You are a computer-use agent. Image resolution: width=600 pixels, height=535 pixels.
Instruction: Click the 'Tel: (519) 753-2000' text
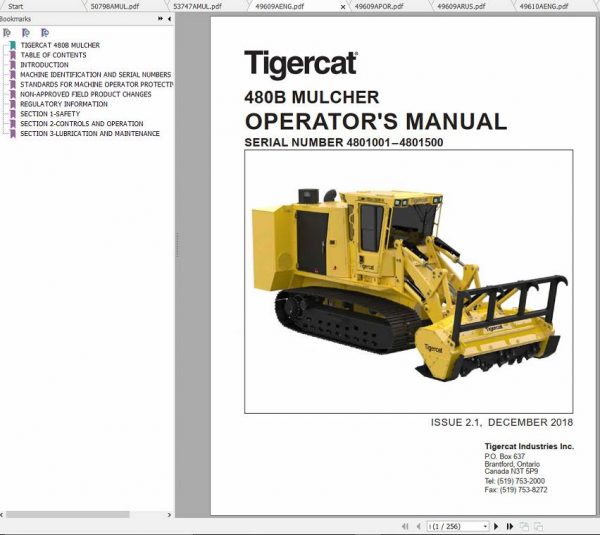(515, 481)
